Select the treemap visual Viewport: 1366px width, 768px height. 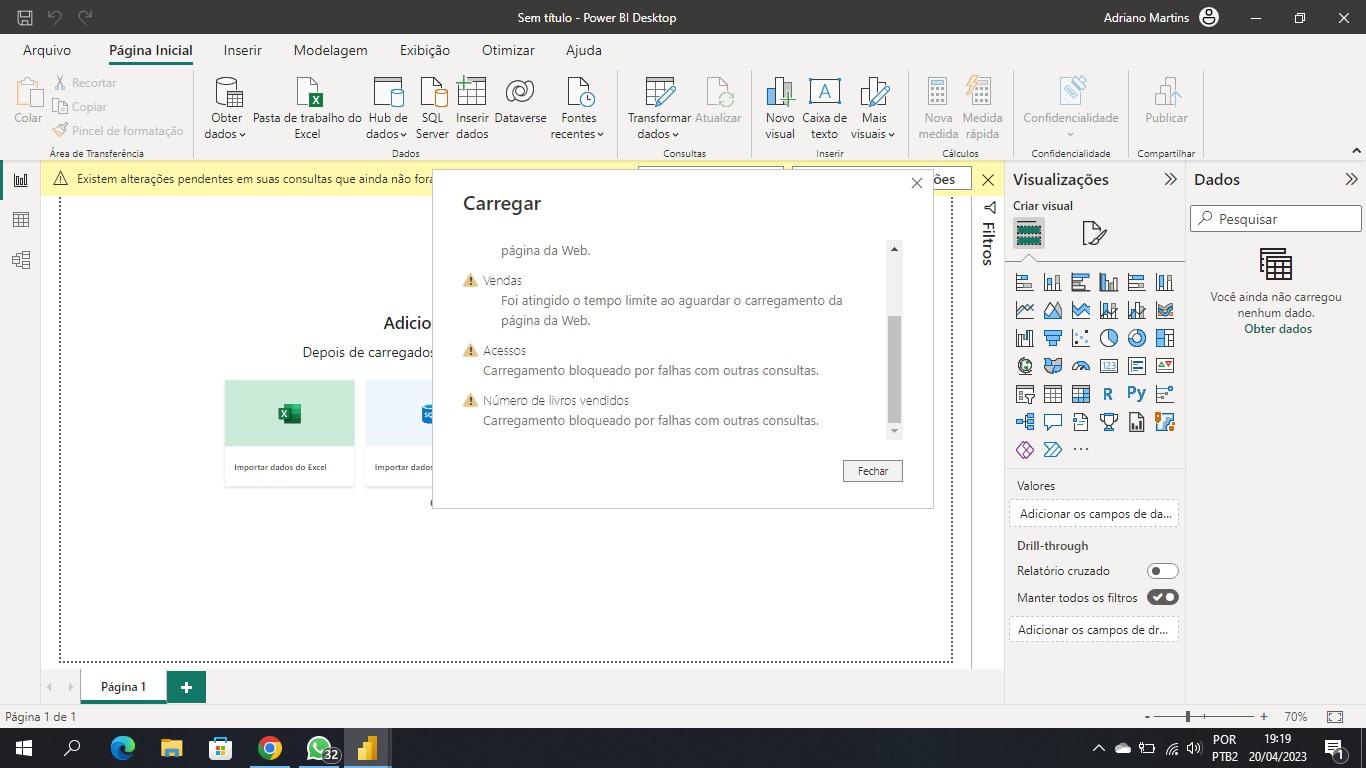[x=1165, y=338]
